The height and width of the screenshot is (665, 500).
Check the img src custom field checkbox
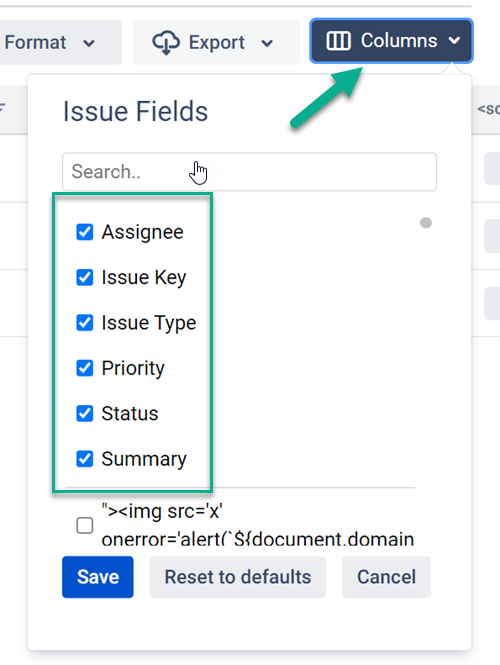tap(85, 525)
